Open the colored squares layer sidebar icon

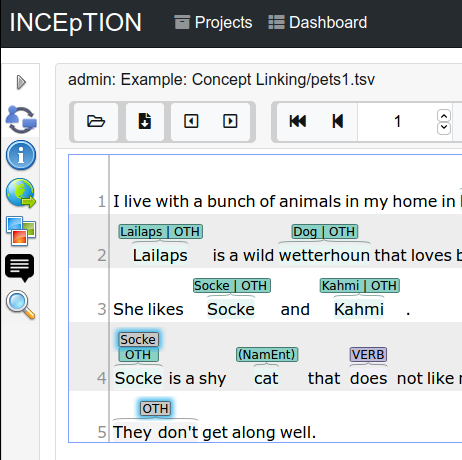pyautogui.click(x=21, y=231)
